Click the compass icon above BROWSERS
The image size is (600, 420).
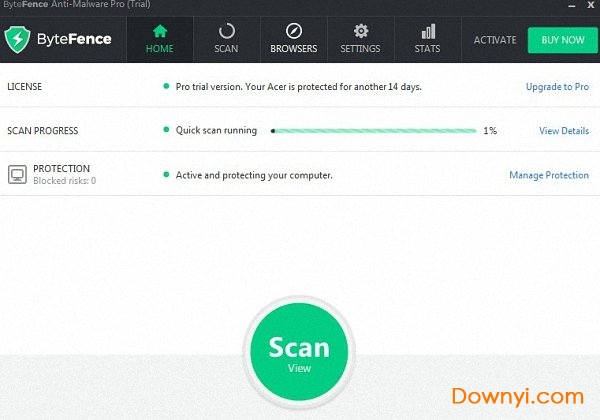[x=294, y=31]
